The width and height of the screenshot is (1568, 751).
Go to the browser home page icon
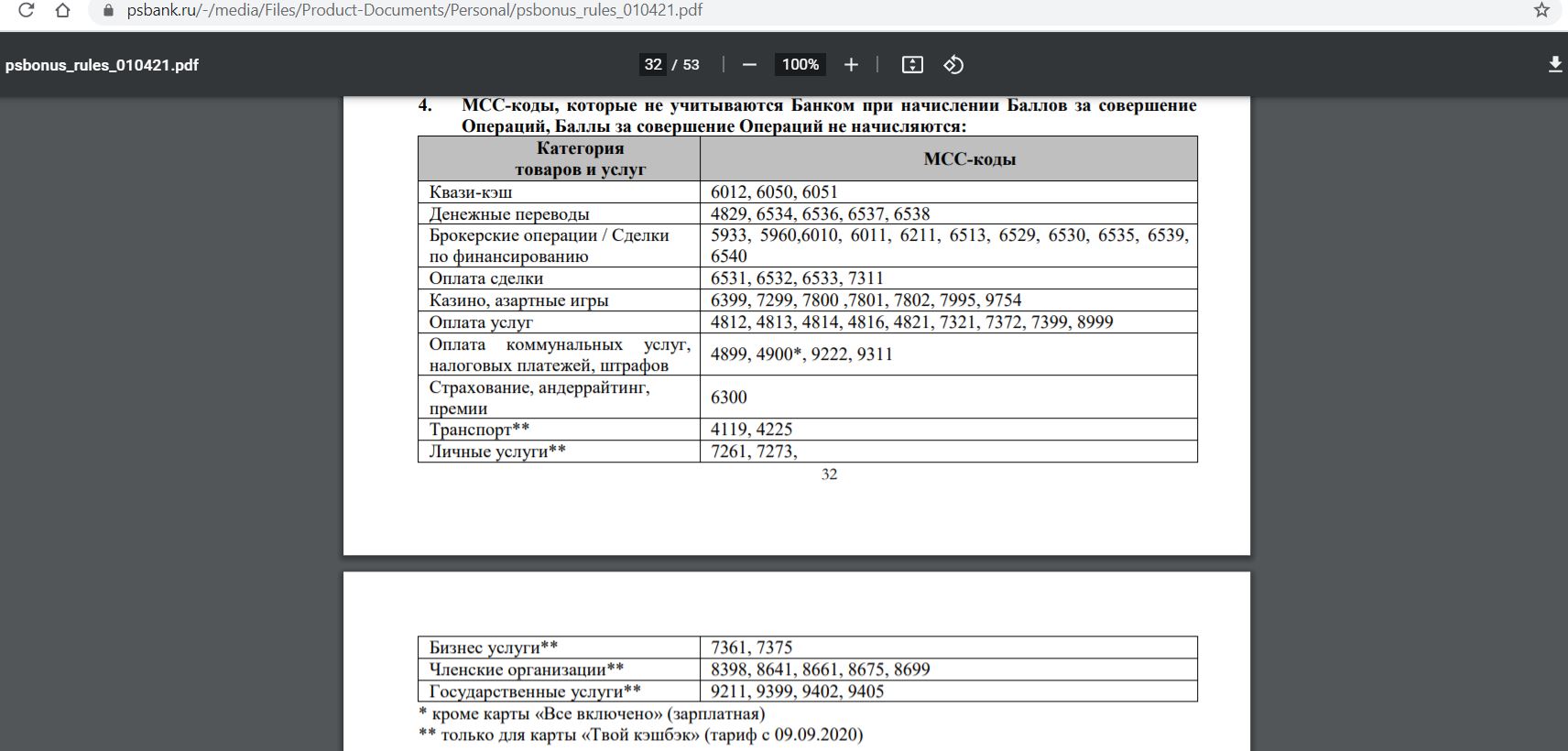[62, 11]
